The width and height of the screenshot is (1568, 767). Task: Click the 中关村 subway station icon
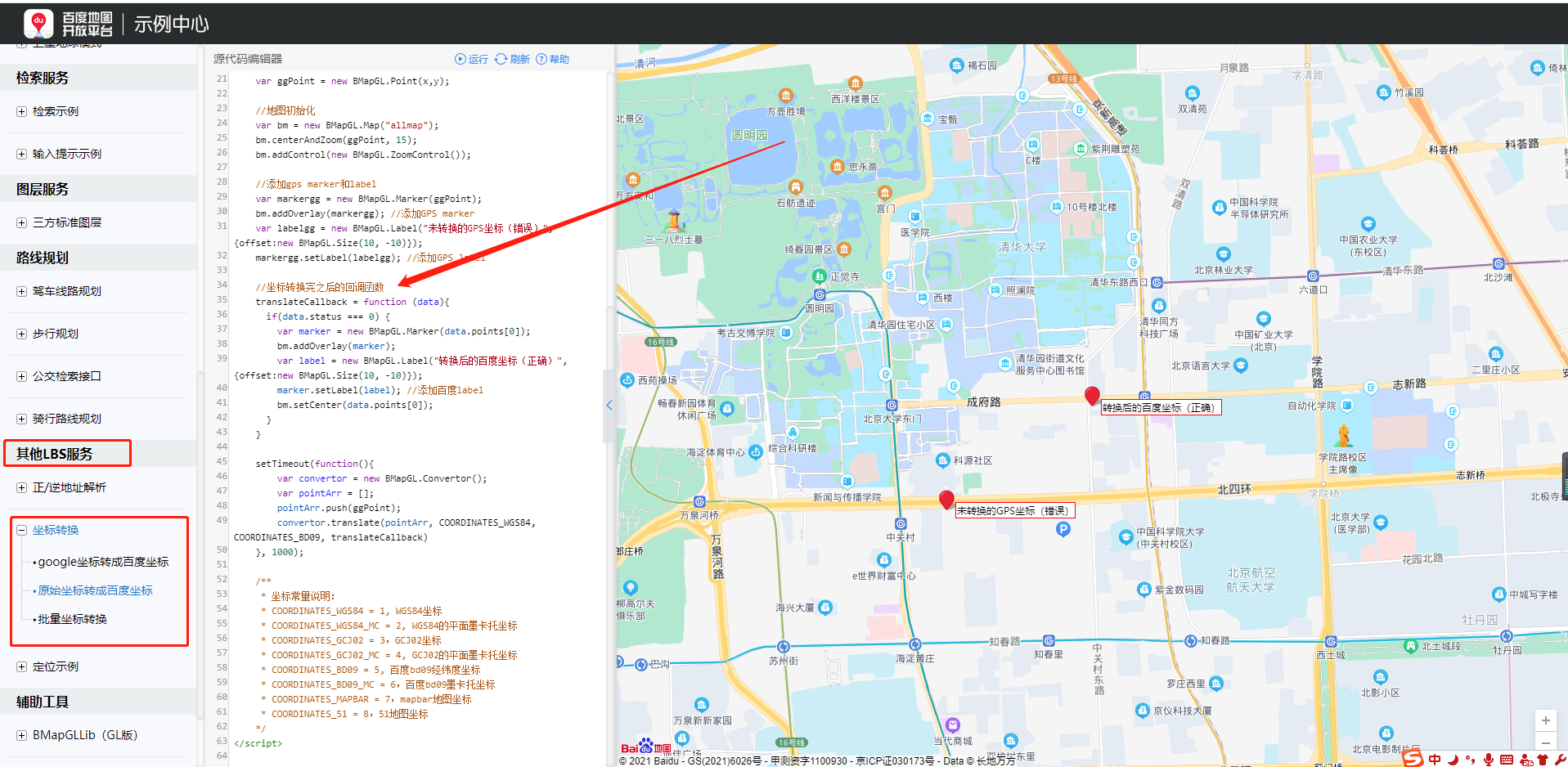pyautogui.click(x=901, y=524)
